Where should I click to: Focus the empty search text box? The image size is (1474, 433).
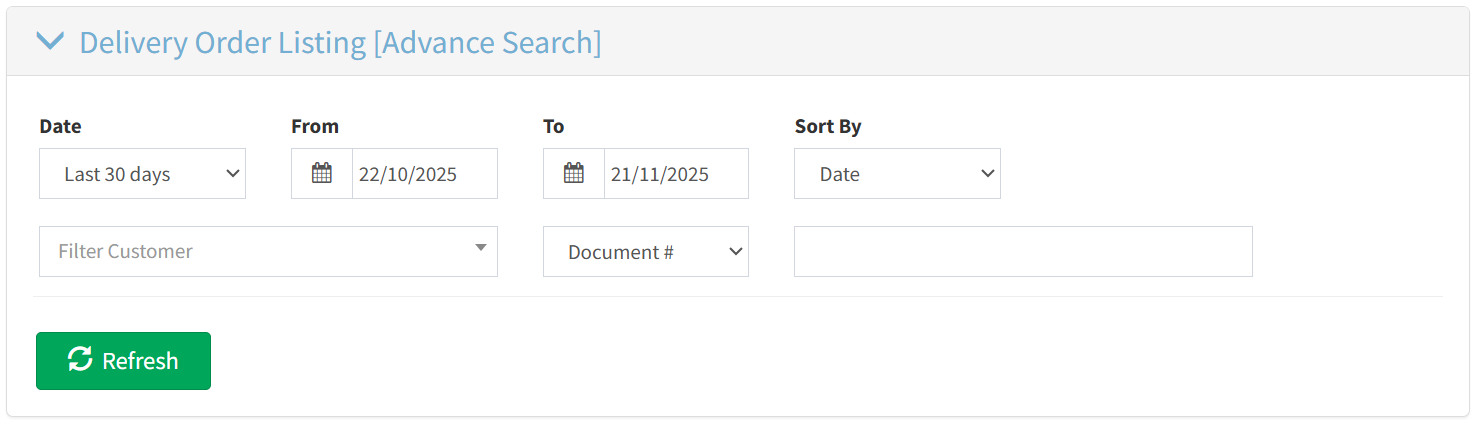point(1023,252)
